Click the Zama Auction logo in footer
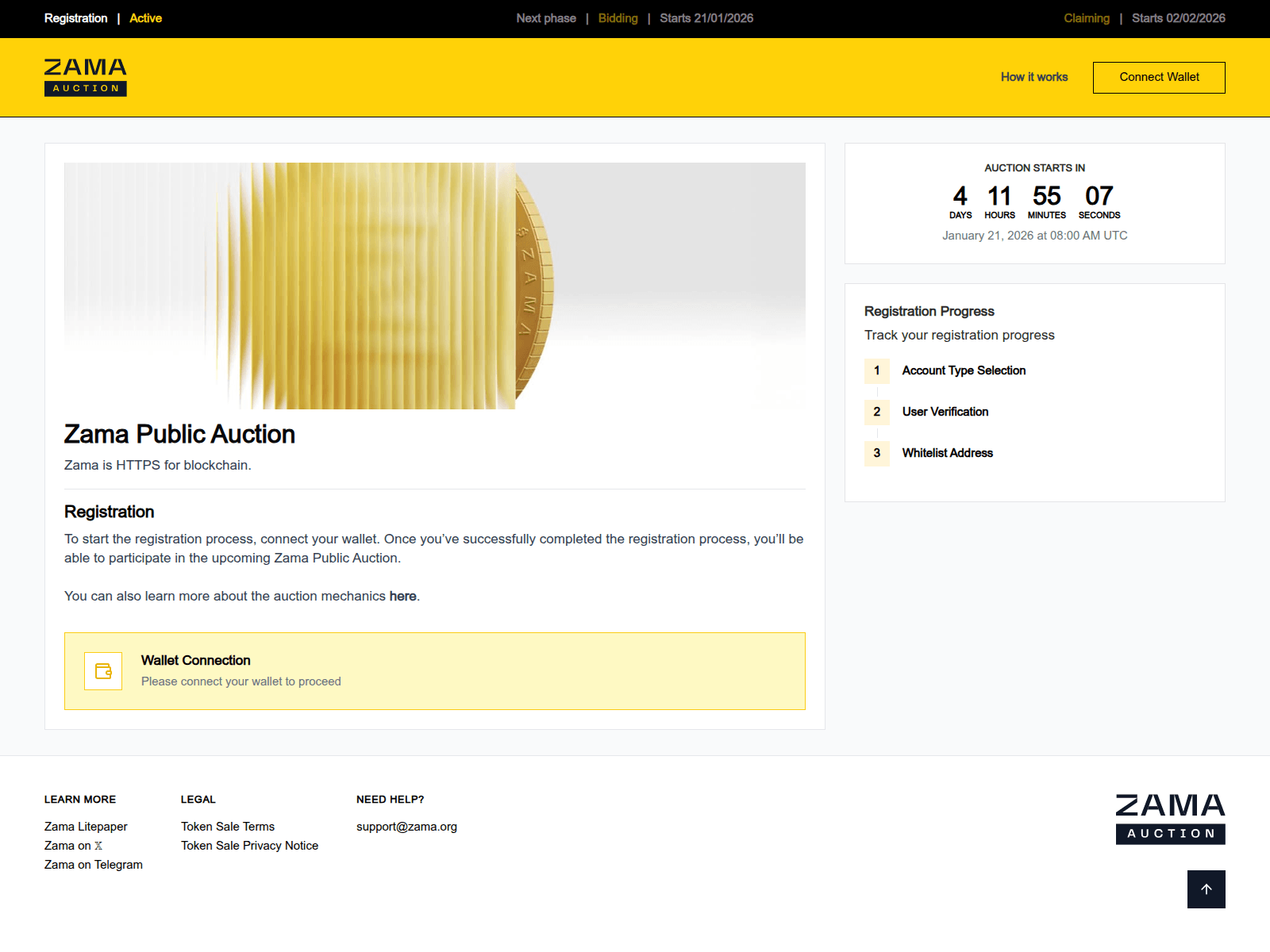The width and height of the screenshot is (1270, 952). tap(1171, 819)
